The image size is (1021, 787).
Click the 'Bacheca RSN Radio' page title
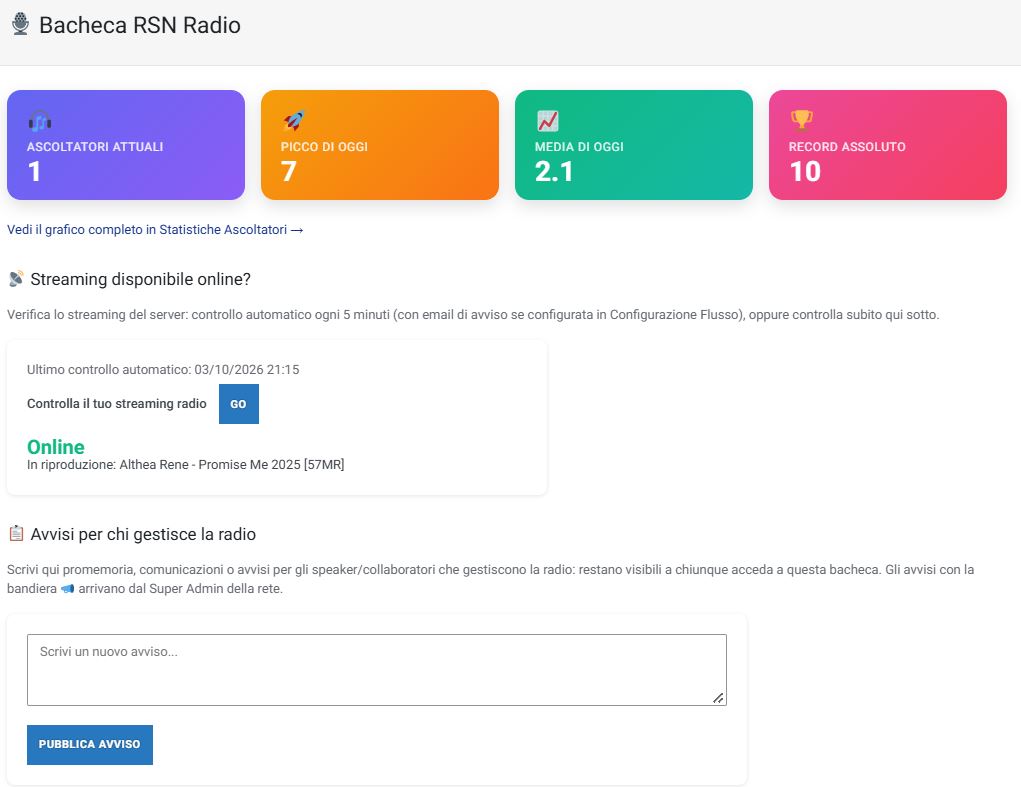tap(140, 25)
